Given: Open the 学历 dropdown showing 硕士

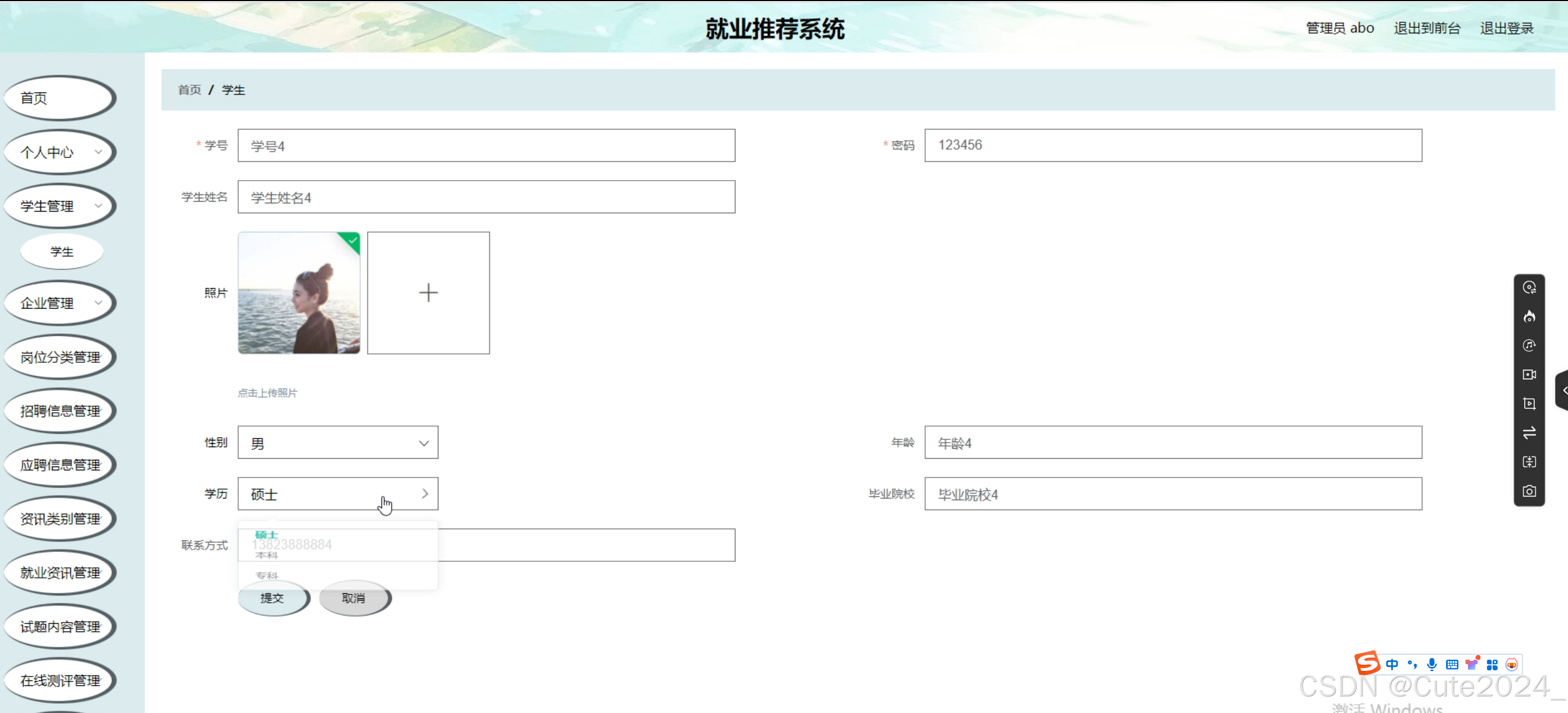Looking at the screenshot, I should pos(338,494).
